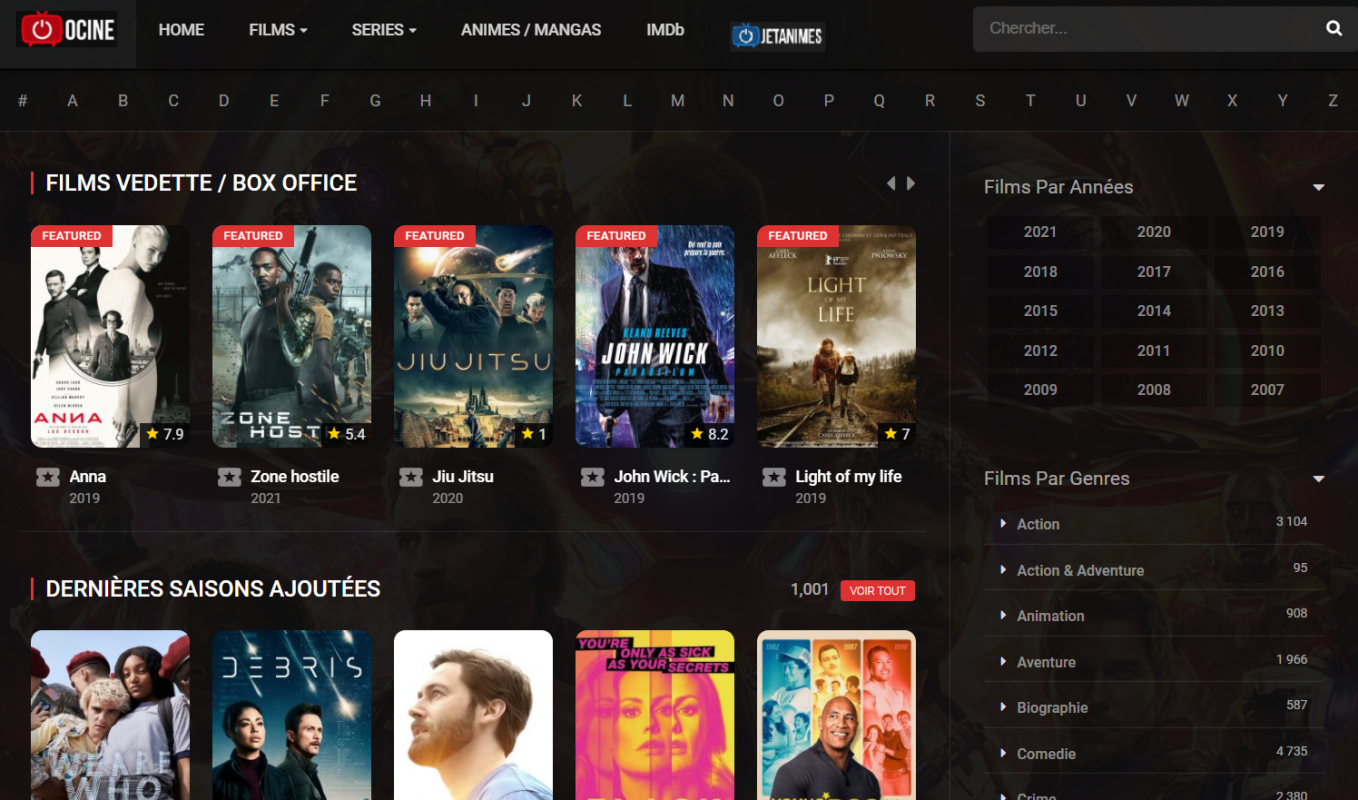The image size is (1358, 800).
Task: Open the Anna film title link
Action: tap(88, 477)
